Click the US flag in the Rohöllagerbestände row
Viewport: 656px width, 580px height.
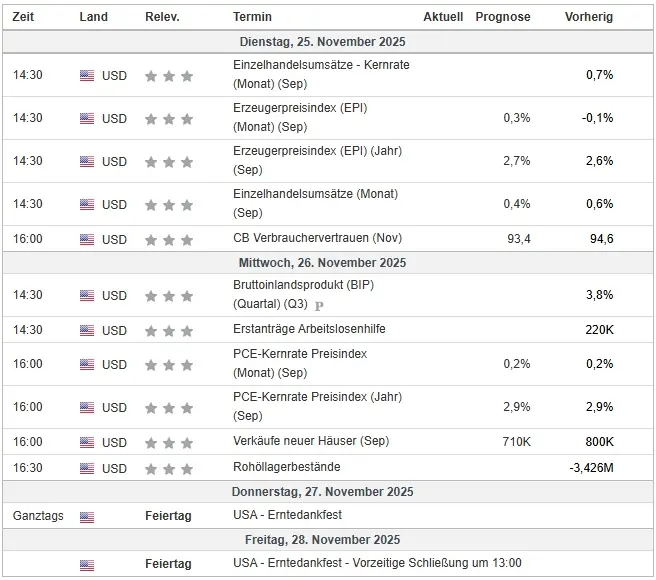pyautogui.click(x=87, y=468)
